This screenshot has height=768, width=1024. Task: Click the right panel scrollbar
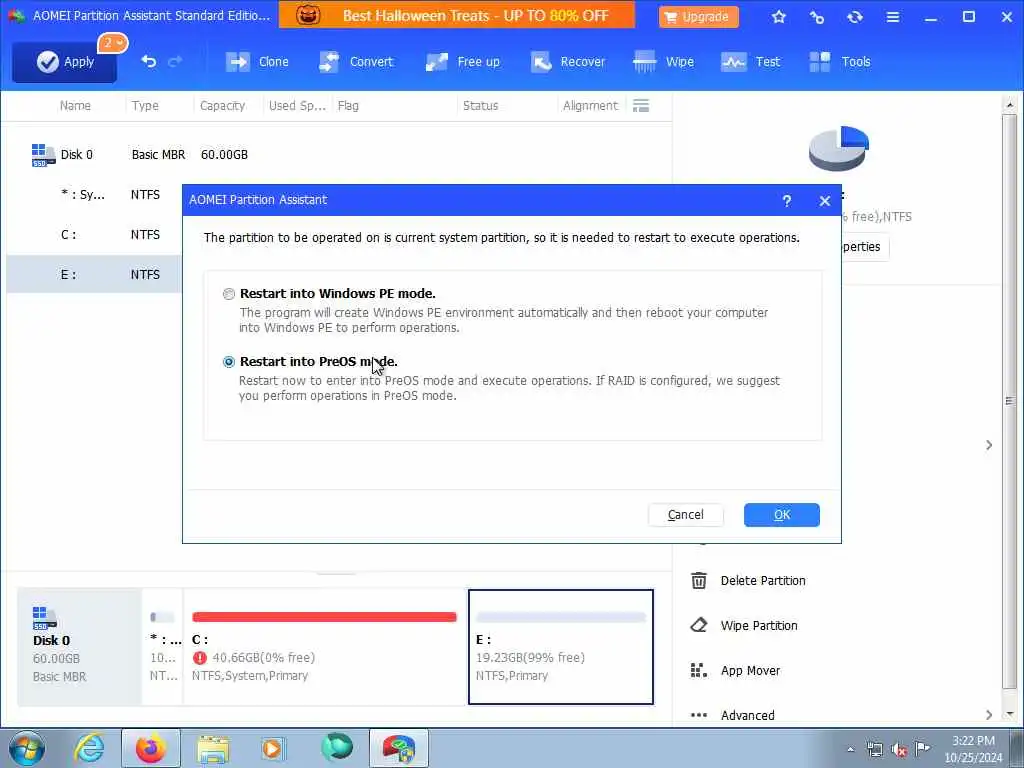(1010, 400)
